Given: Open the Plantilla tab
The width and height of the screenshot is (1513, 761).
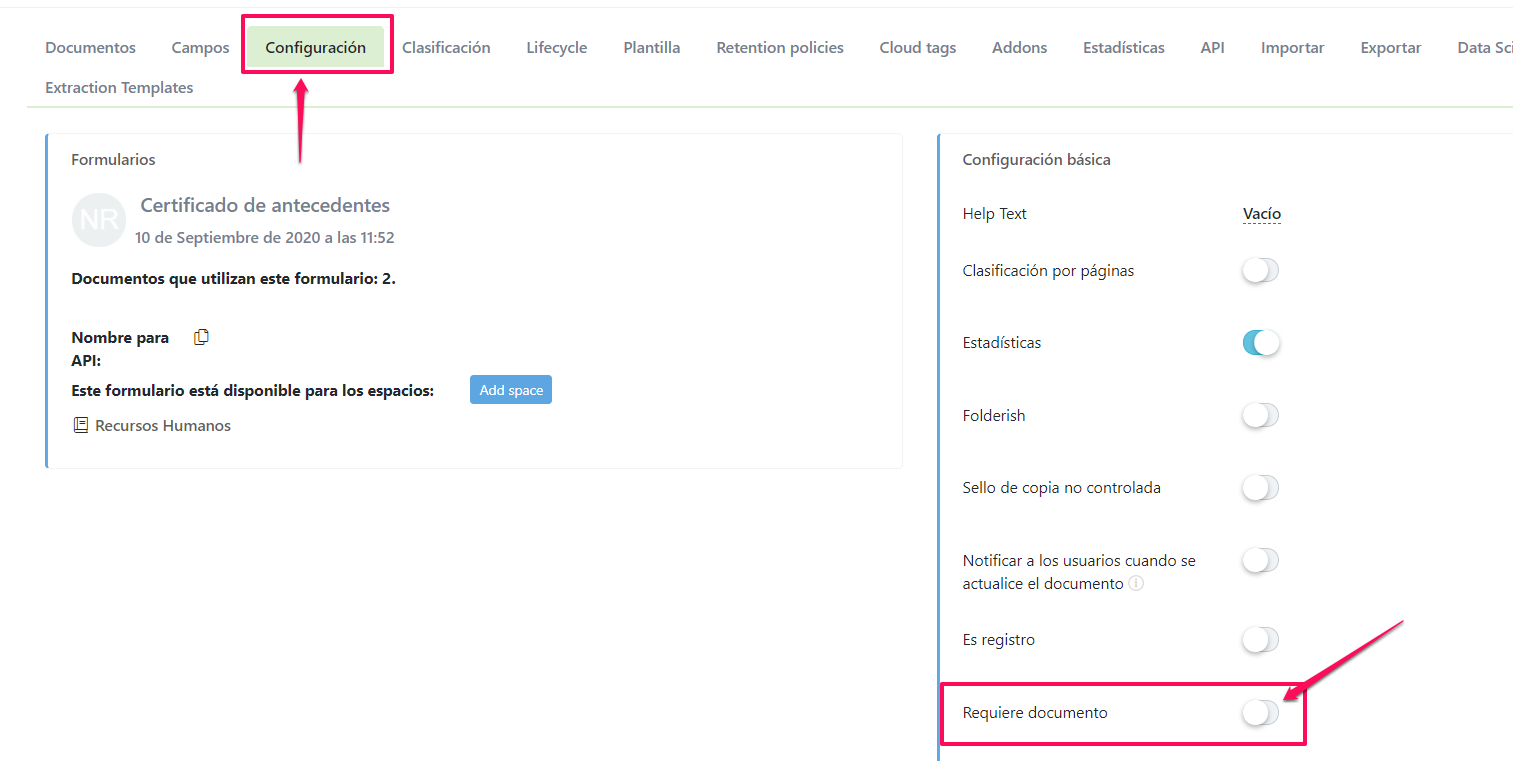Looking at the screenshot, I should tap(651, 48).
